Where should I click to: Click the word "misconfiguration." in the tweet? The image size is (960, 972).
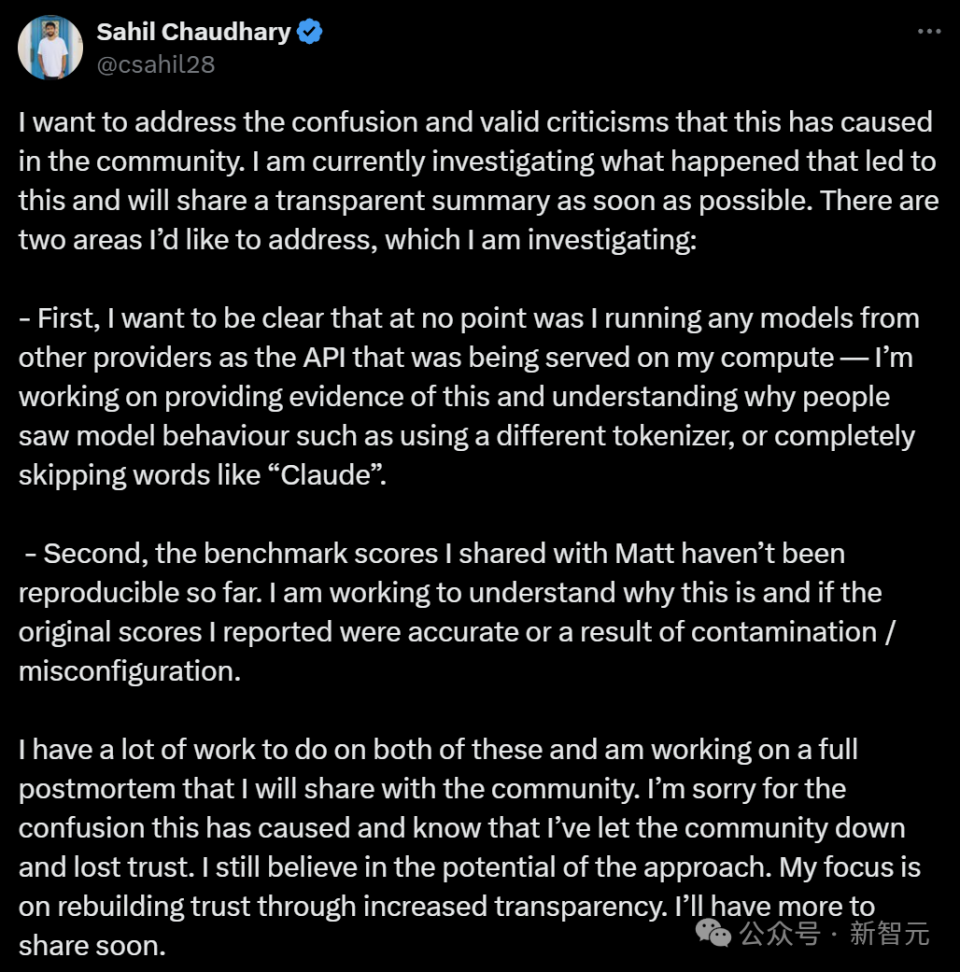coord(130,670)
